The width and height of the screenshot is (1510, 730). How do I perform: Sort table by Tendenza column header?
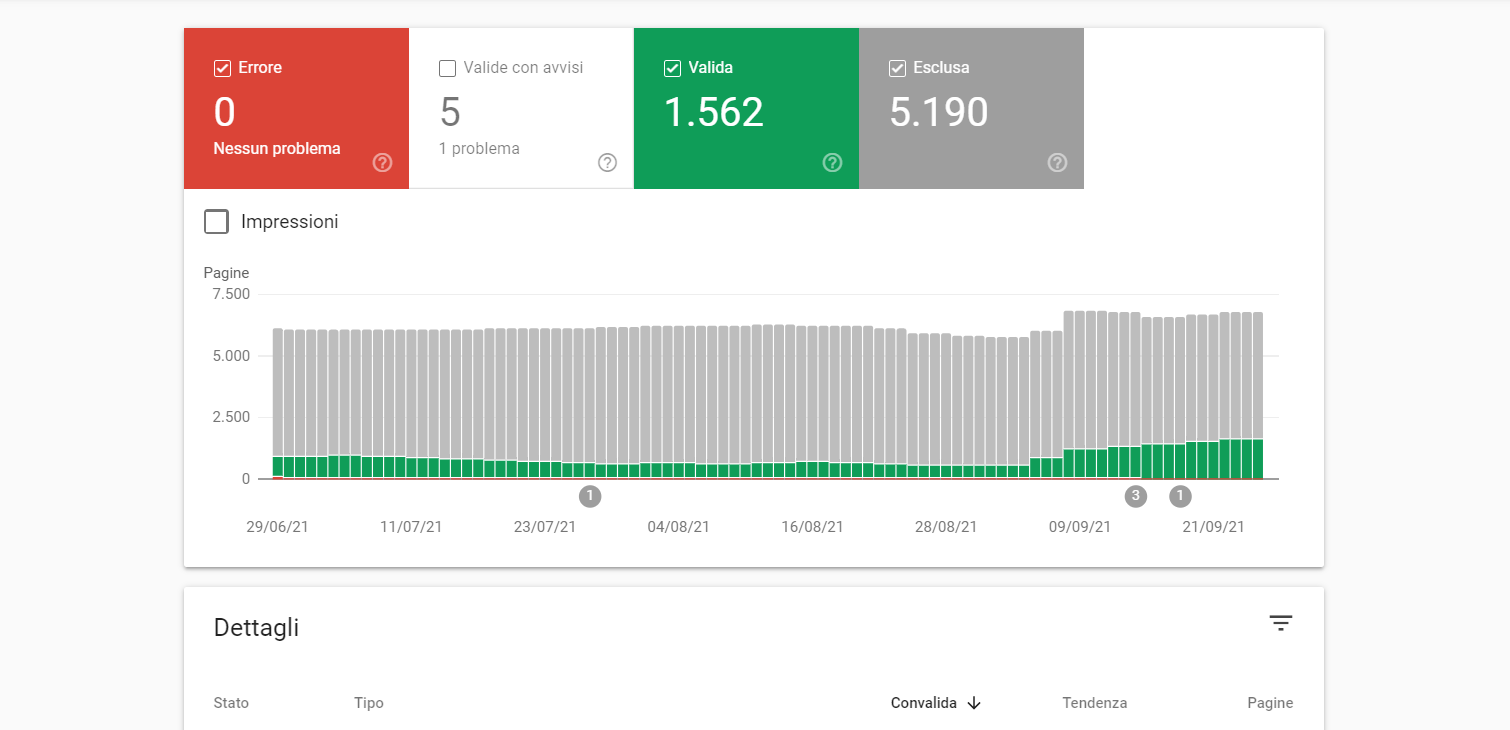(x=1095, y=703)
